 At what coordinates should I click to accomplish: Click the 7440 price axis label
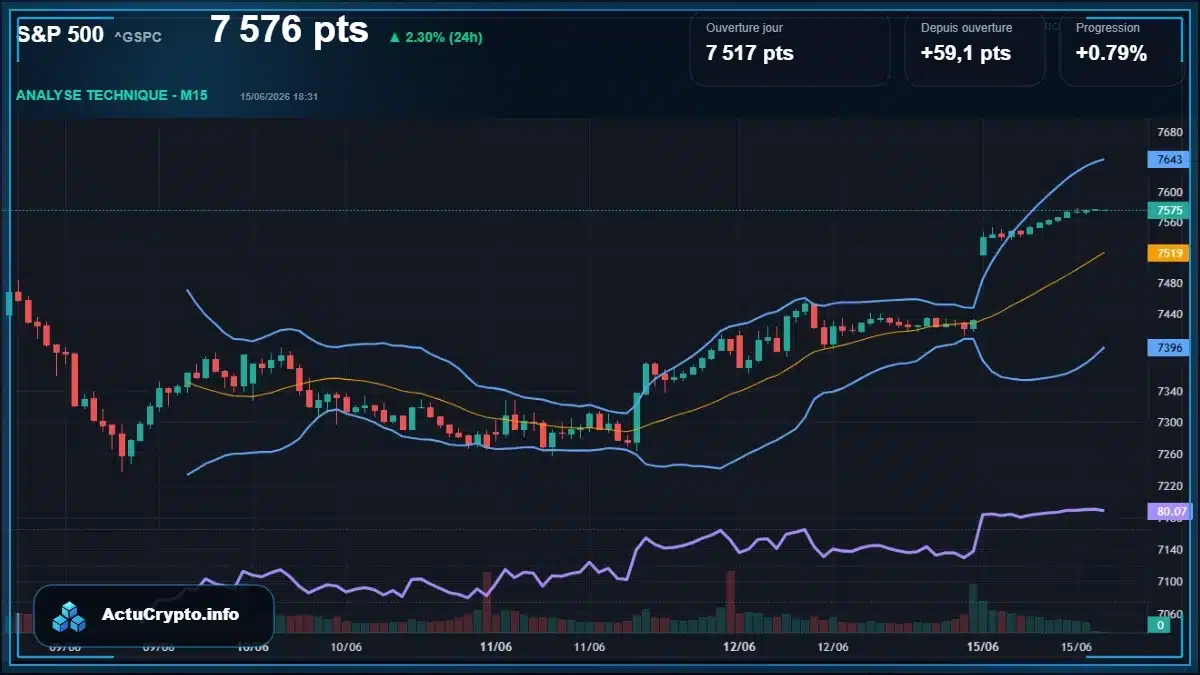1169,314
